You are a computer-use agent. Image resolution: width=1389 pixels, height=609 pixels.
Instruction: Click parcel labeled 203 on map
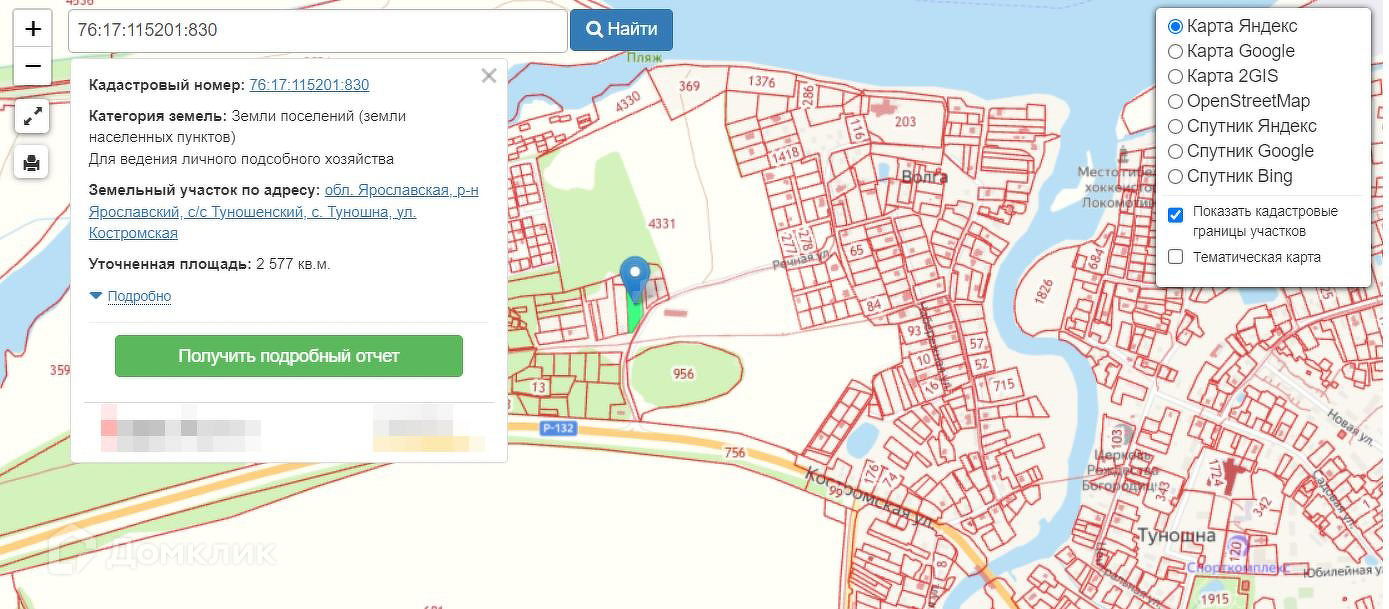click(905, 122)
